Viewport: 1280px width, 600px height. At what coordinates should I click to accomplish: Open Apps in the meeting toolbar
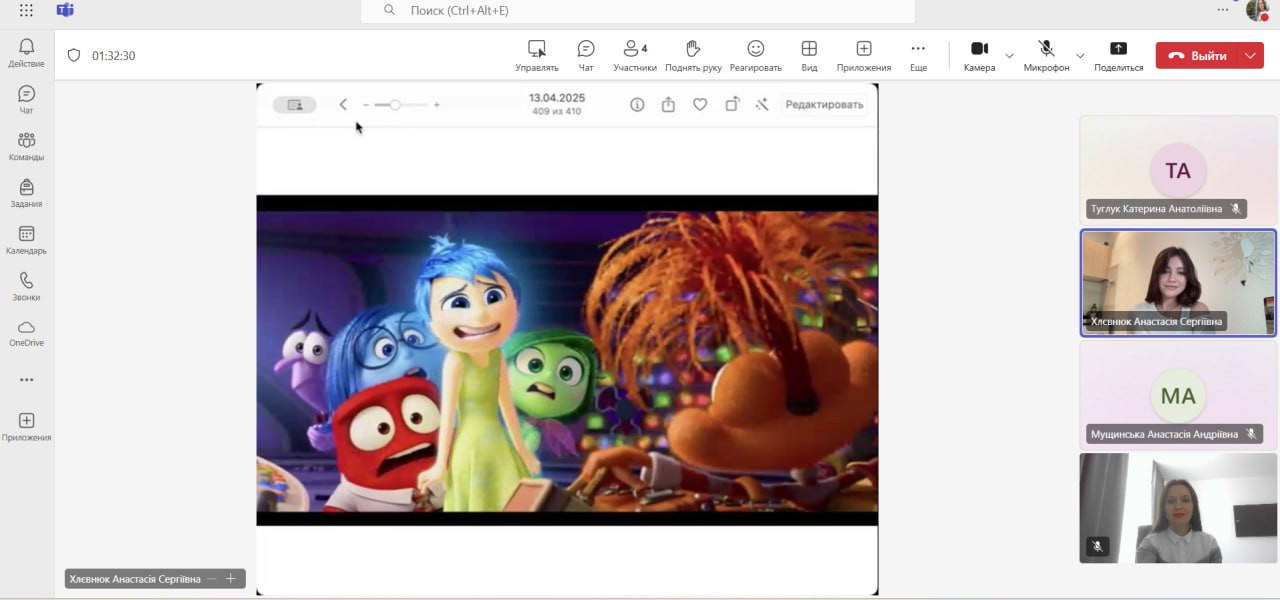863,55
